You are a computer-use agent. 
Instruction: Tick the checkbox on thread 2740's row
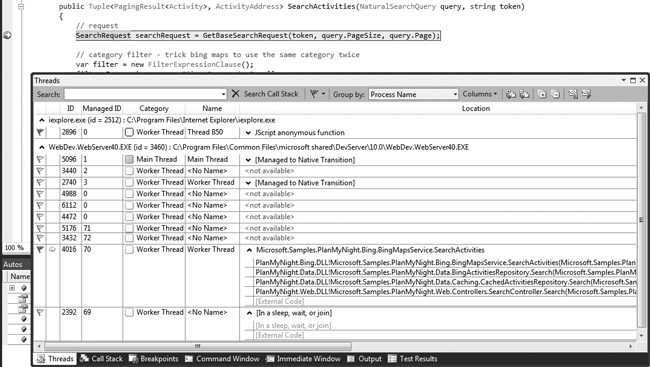(x=129, y=182)
